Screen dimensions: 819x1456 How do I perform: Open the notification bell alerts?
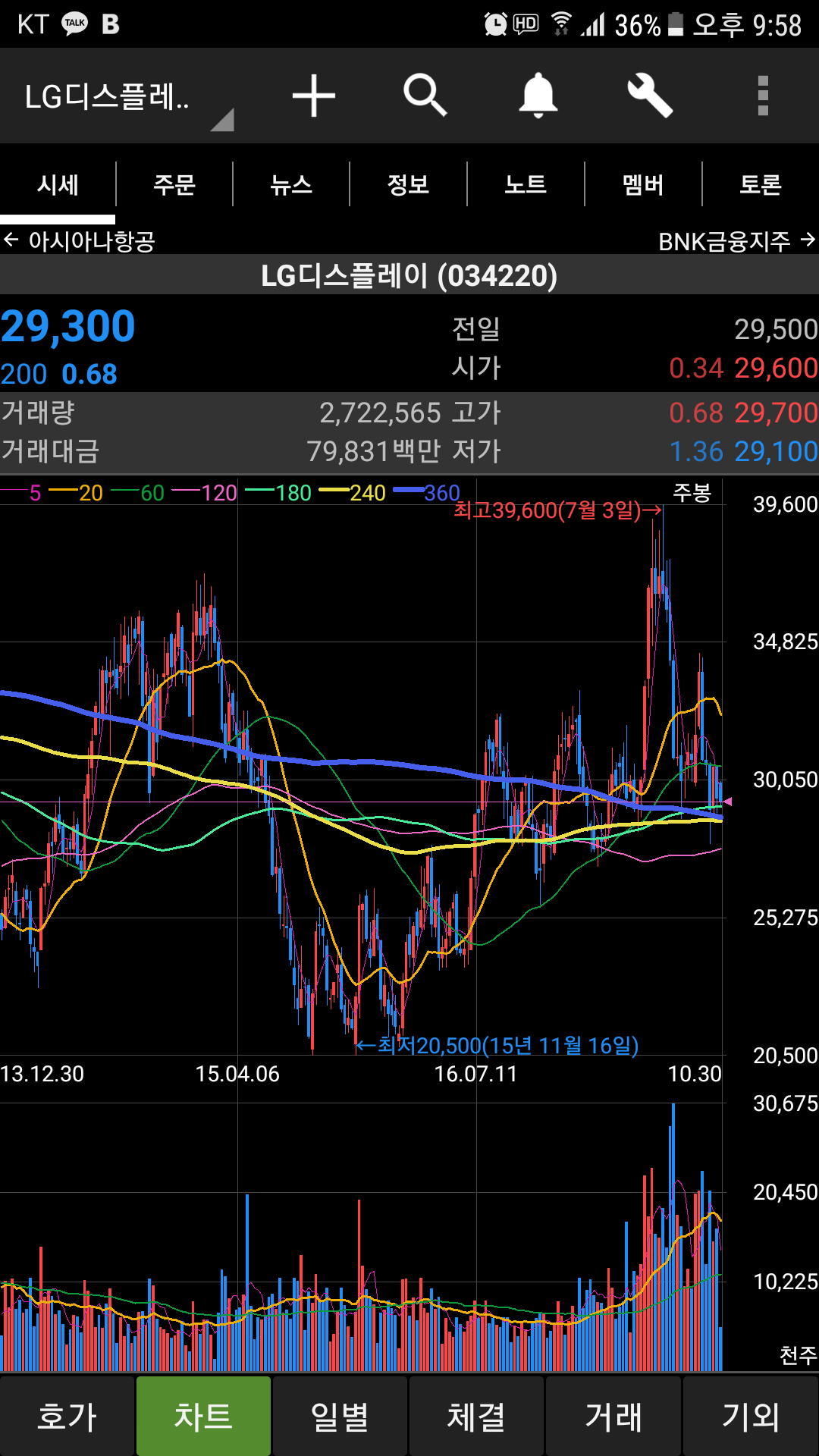(x=538, y=96)
